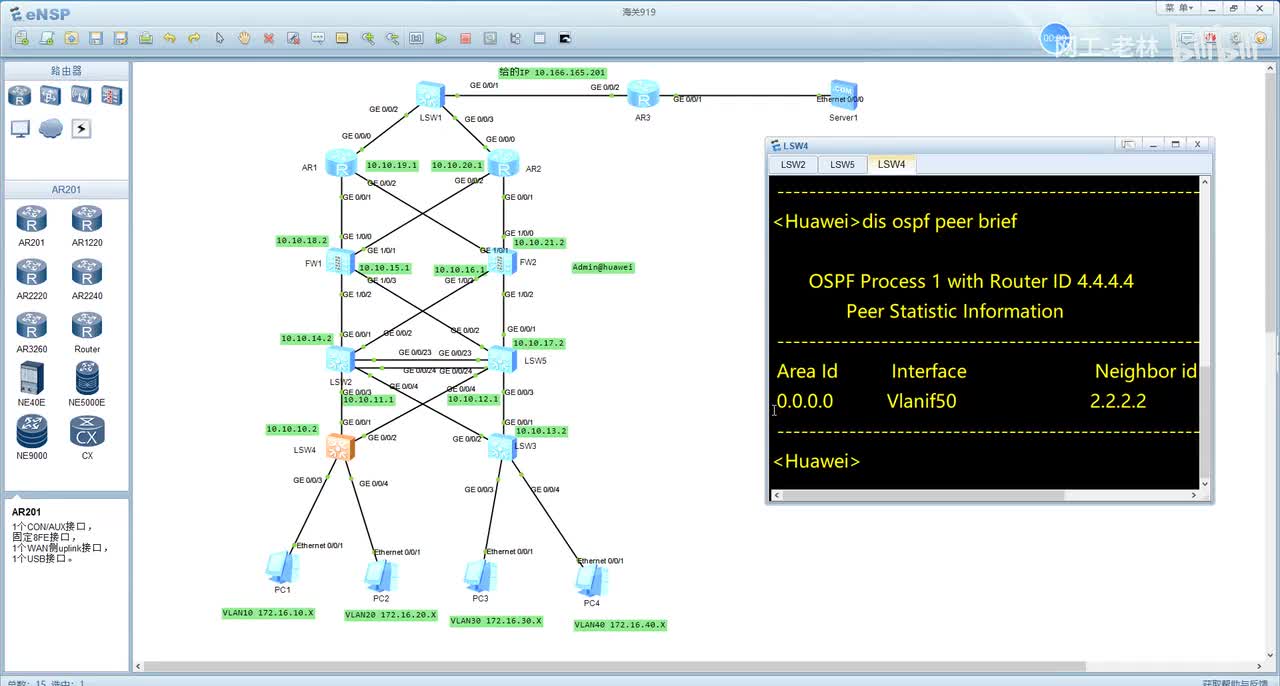Select the Wireless device category icon
Viewport: 1280px width, 686px height.
pos(81,96)
